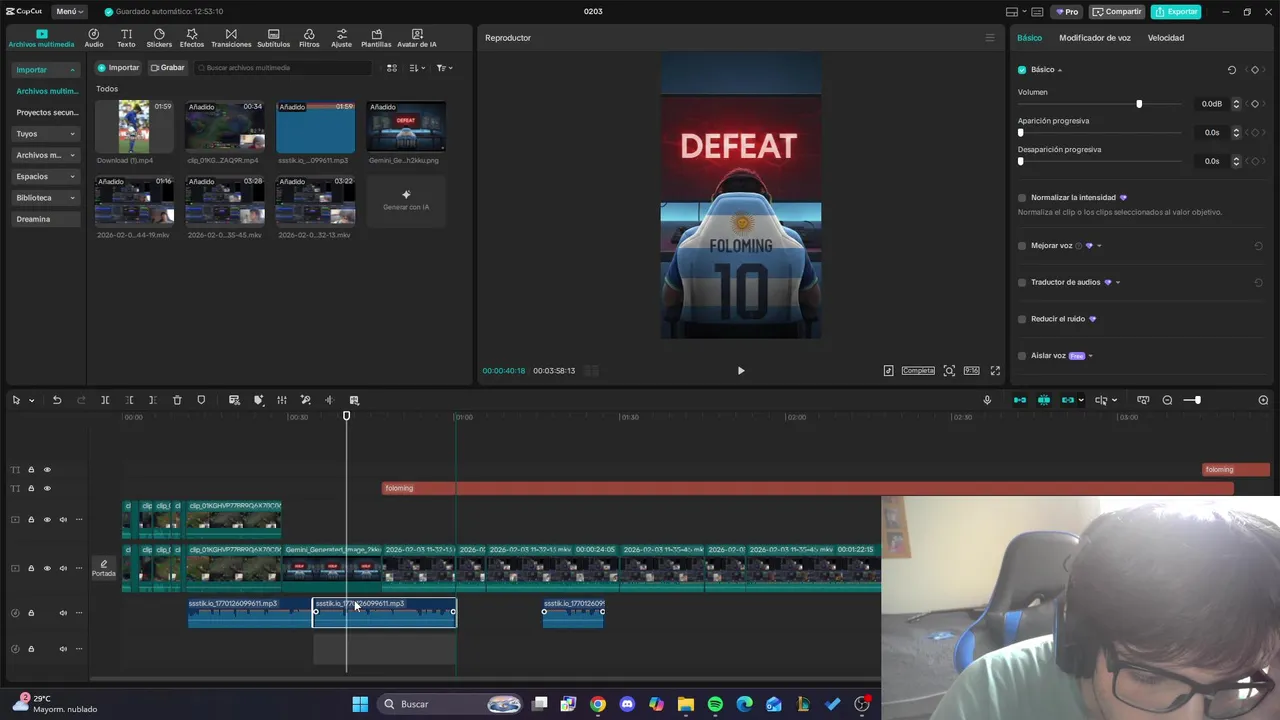The width and height of the screenshot is (1280, 720).
Task: Open the Filtros tab
Action: coord(309,38)
